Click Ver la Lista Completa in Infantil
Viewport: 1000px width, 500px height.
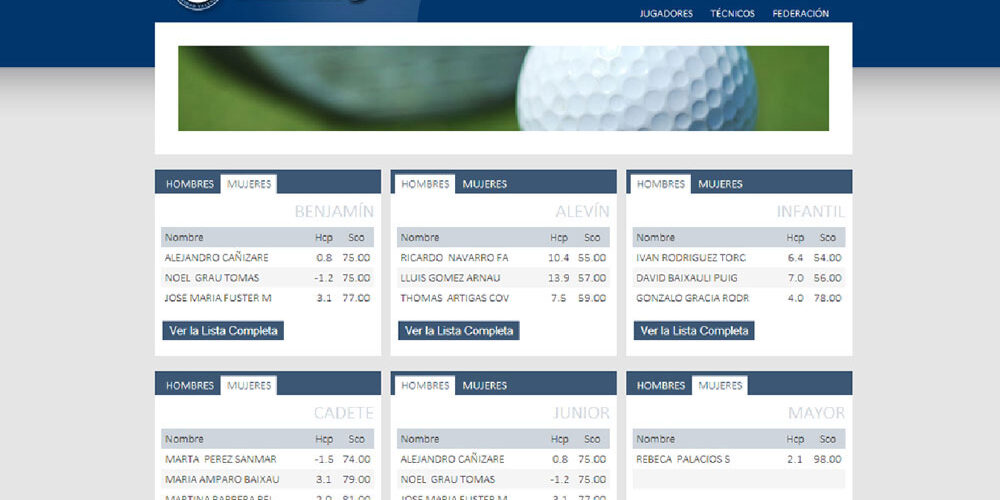[x=694, y=331]
